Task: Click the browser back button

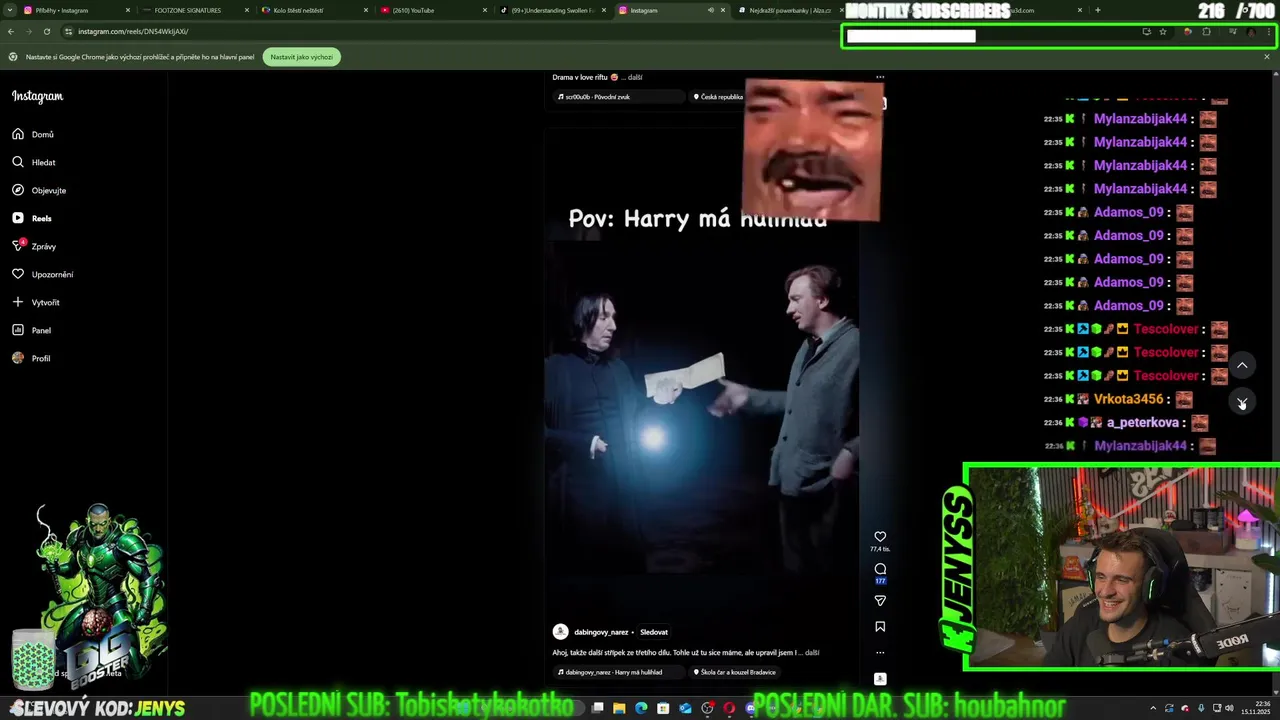Action: [x=12, y=31]
